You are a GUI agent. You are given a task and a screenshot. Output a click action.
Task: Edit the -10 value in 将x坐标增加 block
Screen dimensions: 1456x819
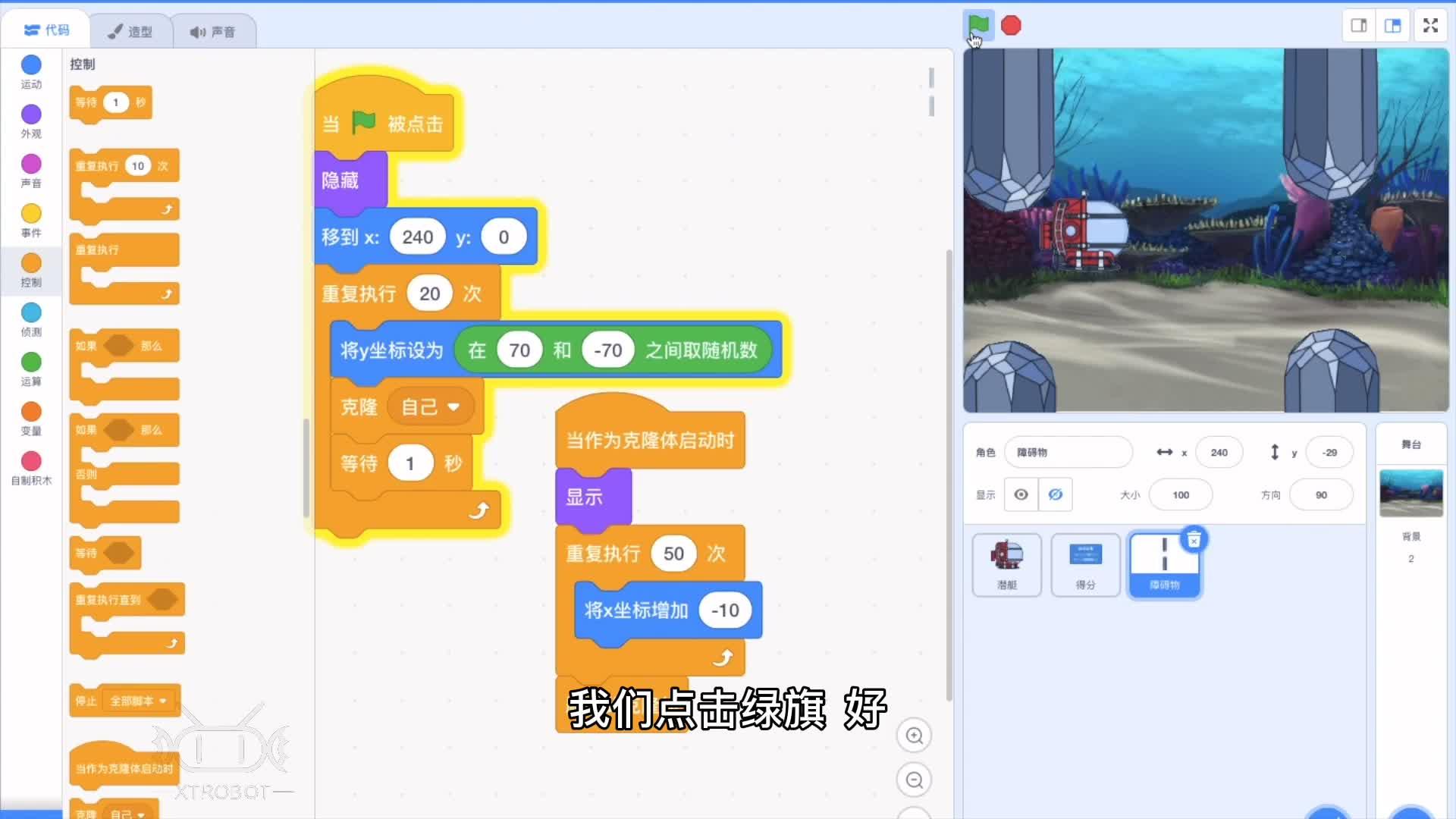point(725,610)
